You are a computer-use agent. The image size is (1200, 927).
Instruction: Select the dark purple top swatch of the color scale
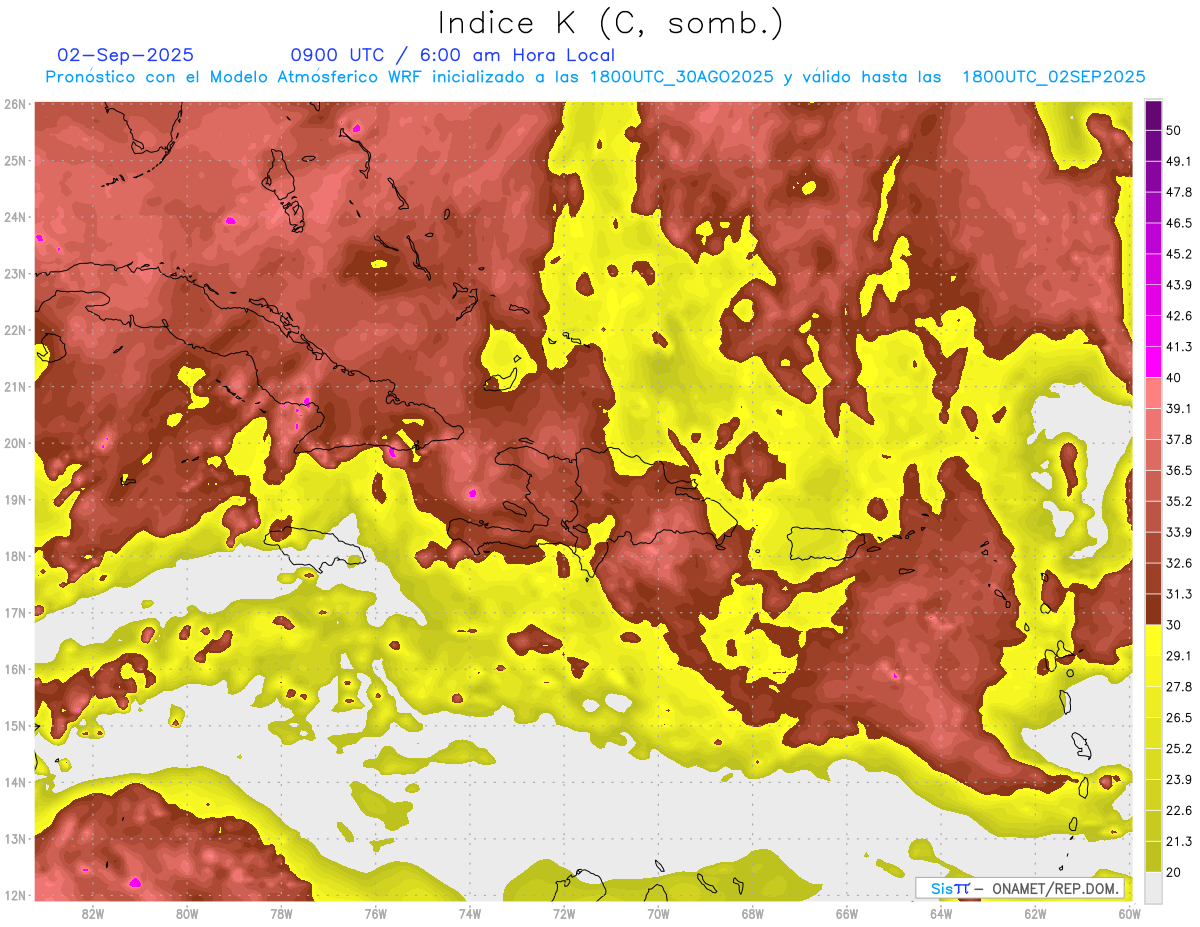click(1153, 116)
